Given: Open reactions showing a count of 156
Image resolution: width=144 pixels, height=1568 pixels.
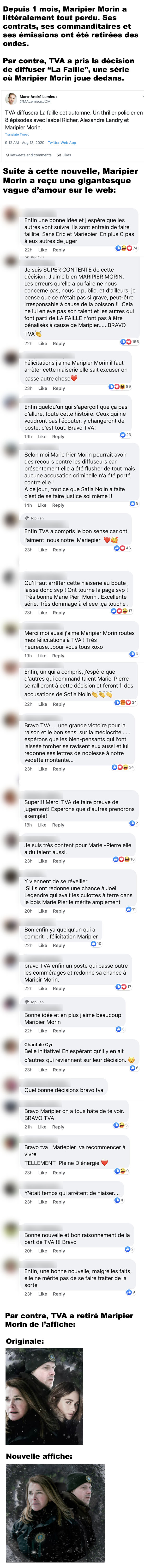Looking at the screenshot, I should (x=129, y=341).
